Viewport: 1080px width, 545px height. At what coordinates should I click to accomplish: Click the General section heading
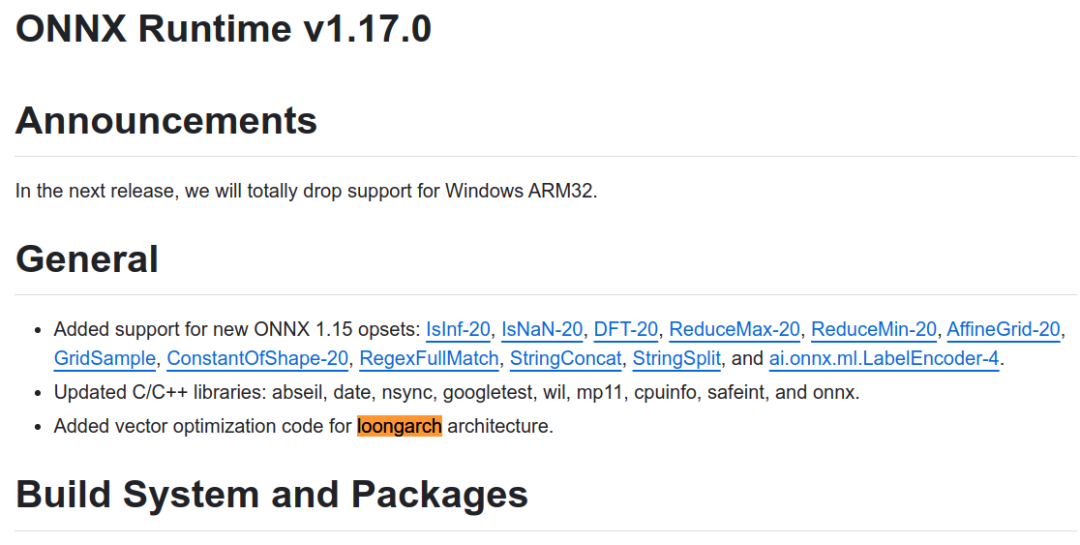click(87, 259)
